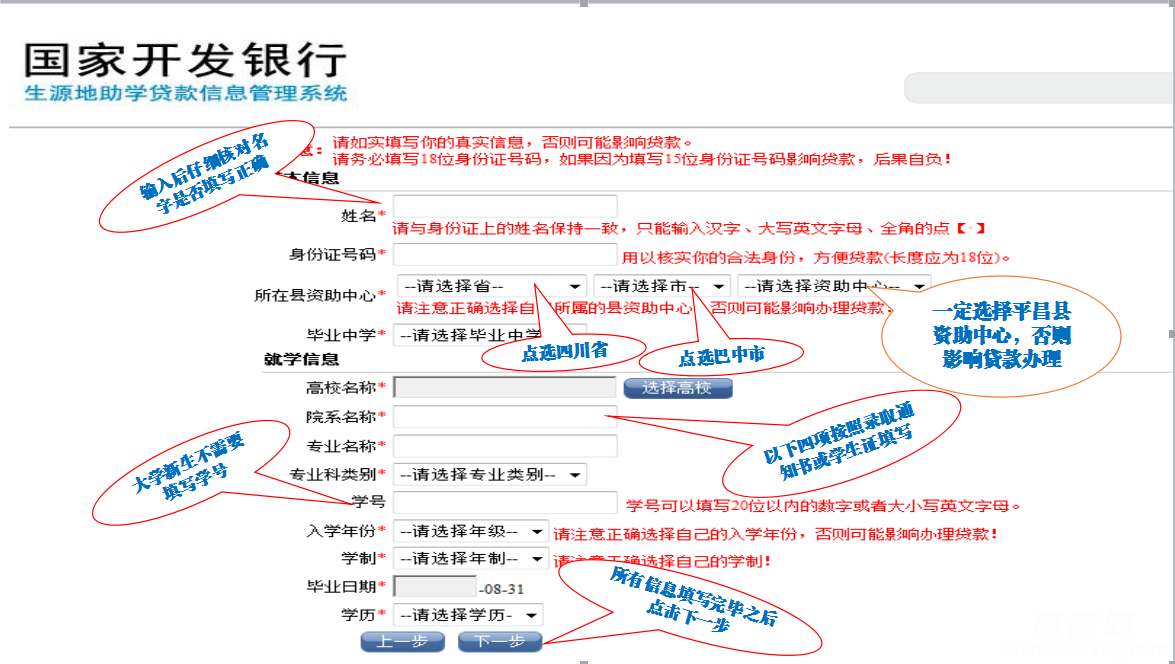Go back with the 上一步 button
The image size is (1175, 664).
[402, 642]
